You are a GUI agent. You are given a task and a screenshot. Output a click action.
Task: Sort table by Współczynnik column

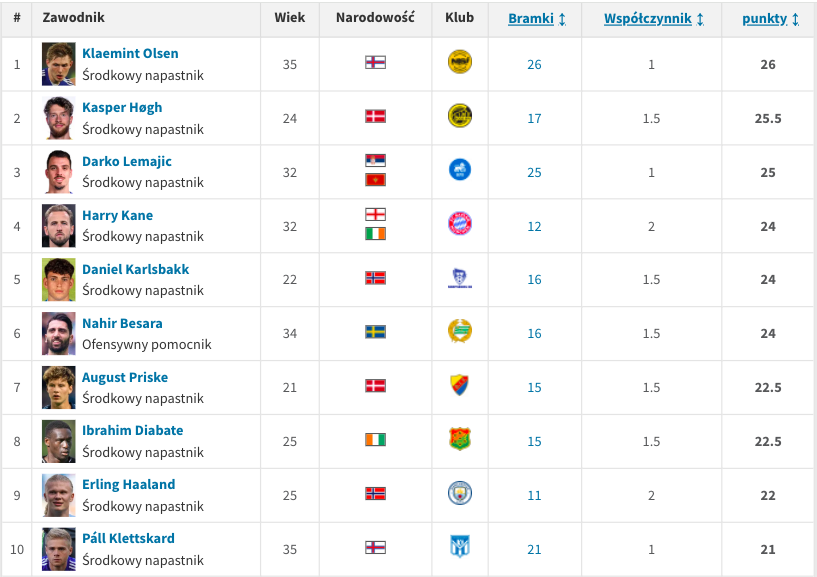[x=654, y=19]
